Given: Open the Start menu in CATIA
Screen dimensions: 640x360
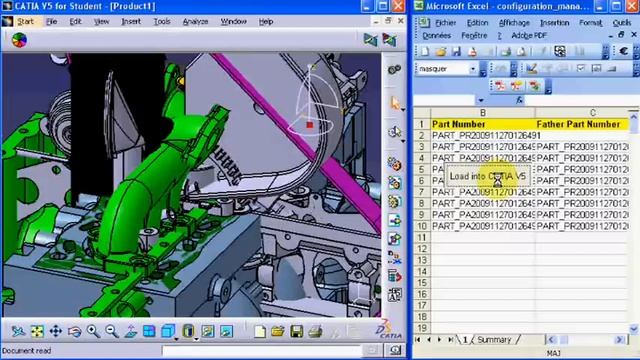Looking at the screenshot, I should click(x=25, y=22).
